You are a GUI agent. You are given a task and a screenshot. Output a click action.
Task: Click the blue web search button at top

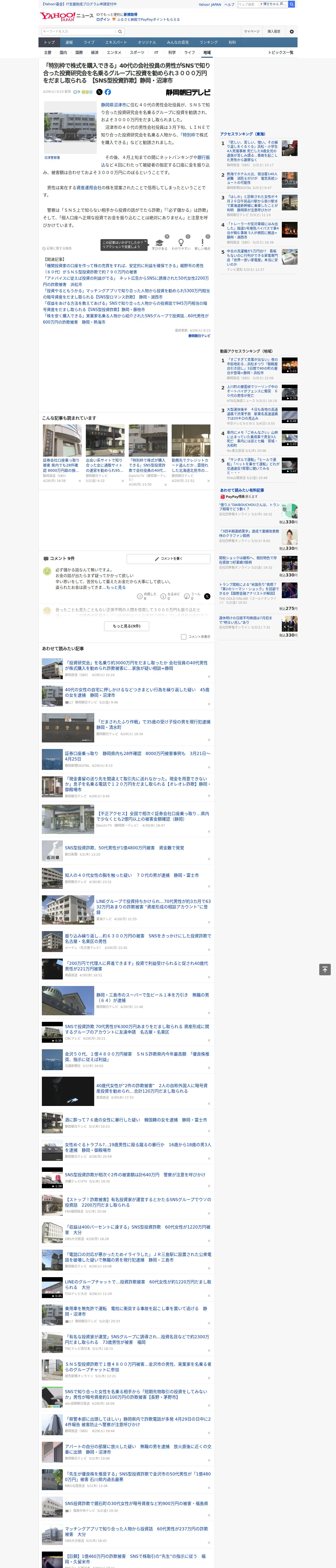(x=292, y=4)
